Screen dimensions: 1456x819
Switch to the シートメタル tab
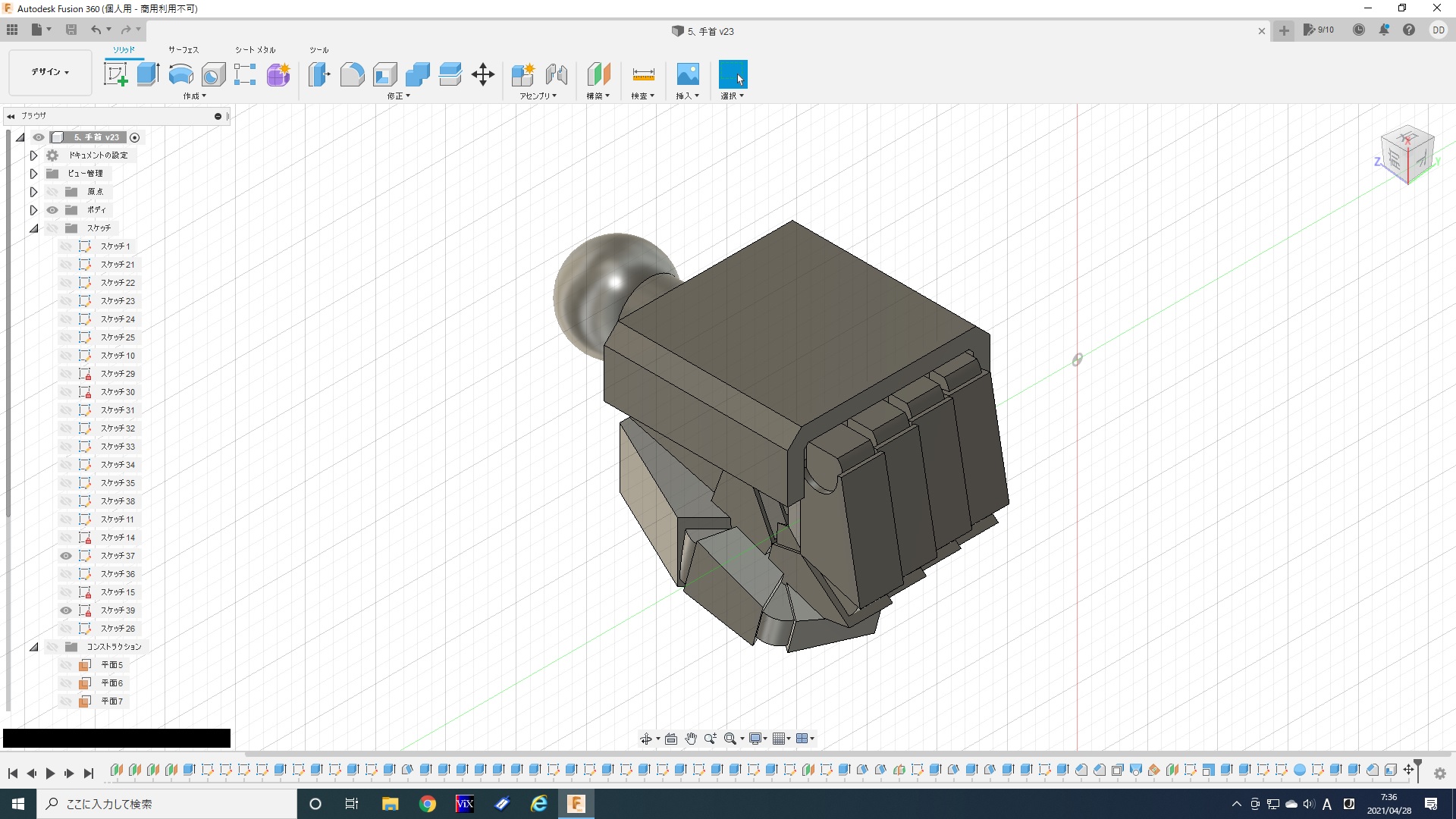coord(255,50)
